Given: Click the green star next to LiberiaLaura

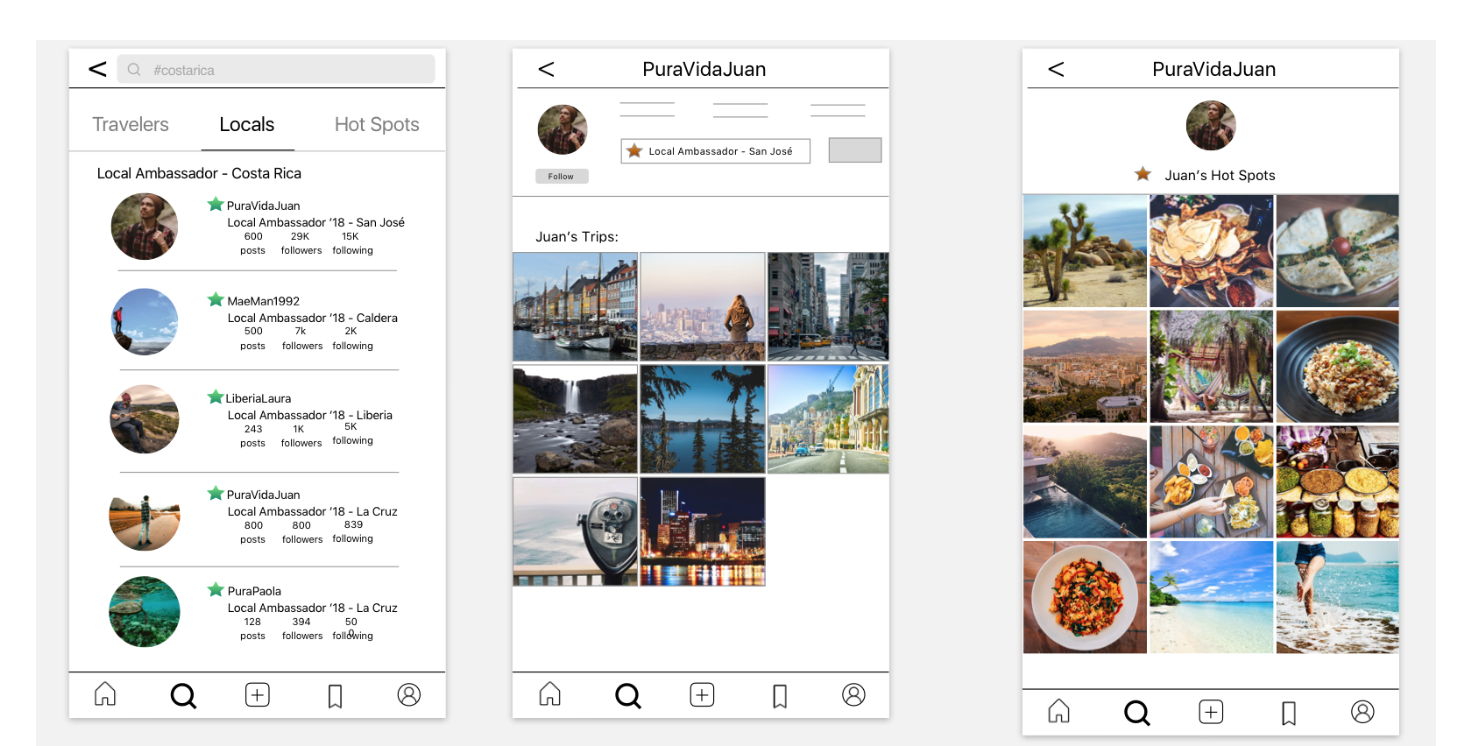Looking at the screenshot, I should click(x=215, y=397).
